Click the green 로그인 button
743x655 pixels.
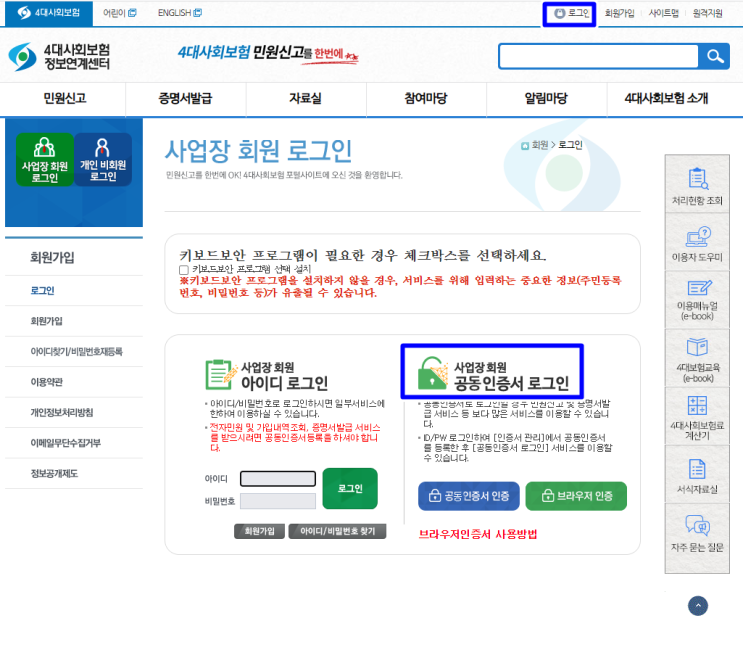point(350,489)
